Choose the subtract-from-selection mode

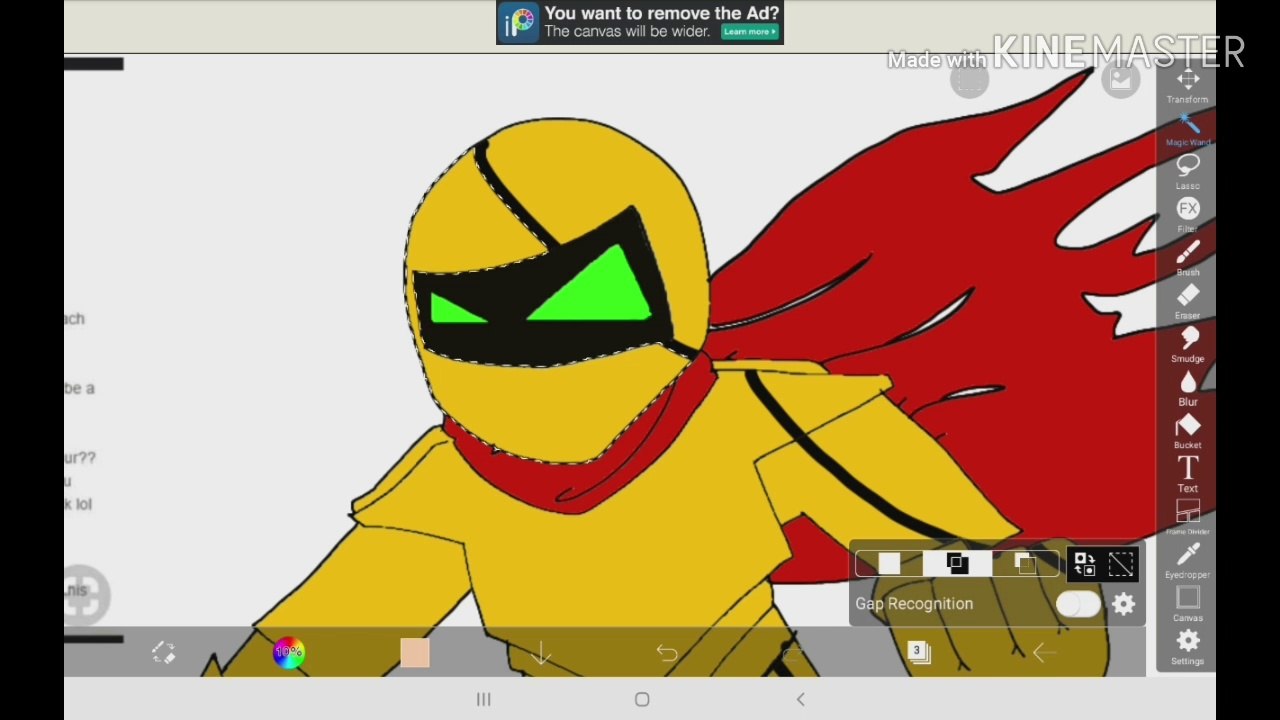click(x=1025, y=565)
